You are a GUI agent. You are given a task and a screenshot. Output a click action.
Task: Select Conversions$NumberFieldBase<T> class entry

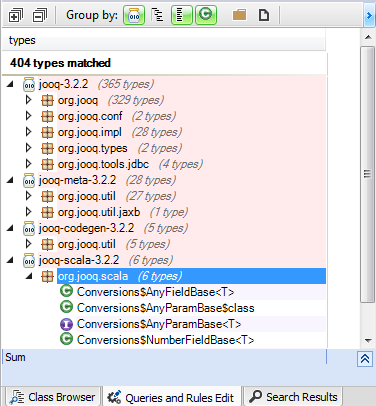click(165, 340)
